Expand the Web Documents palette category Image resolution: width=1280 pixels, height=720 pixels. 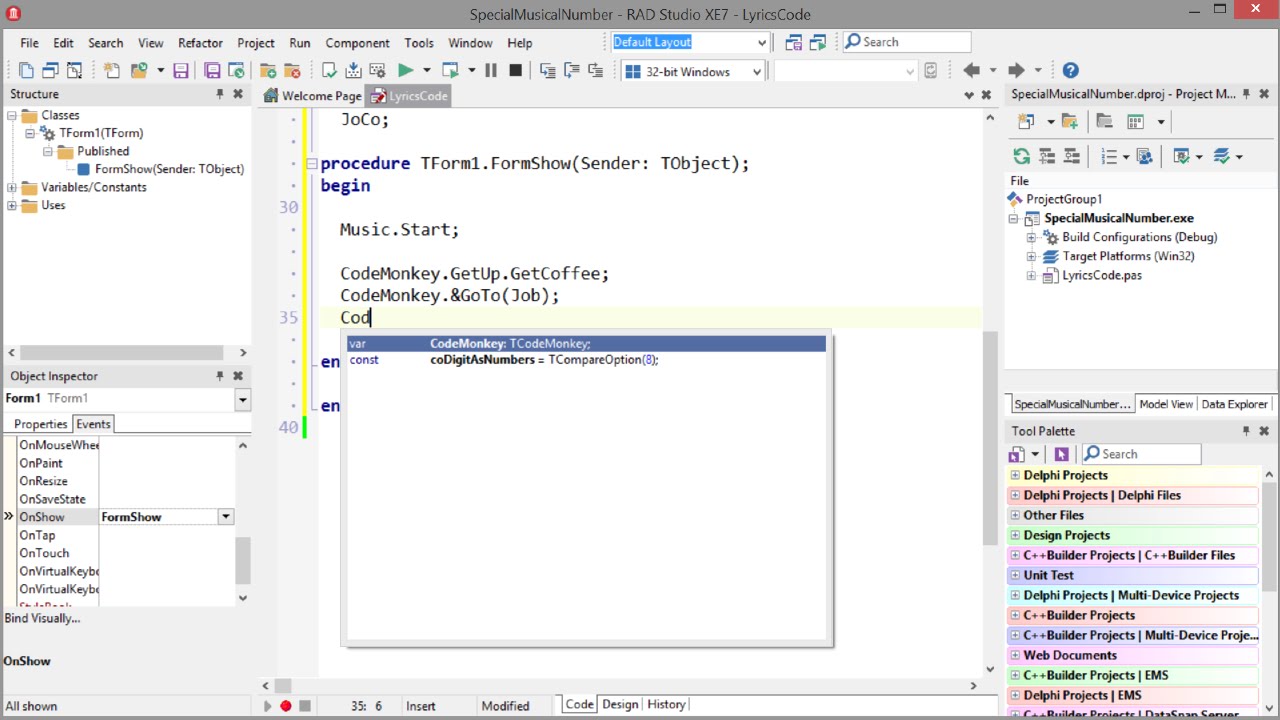coord(1015,655)
